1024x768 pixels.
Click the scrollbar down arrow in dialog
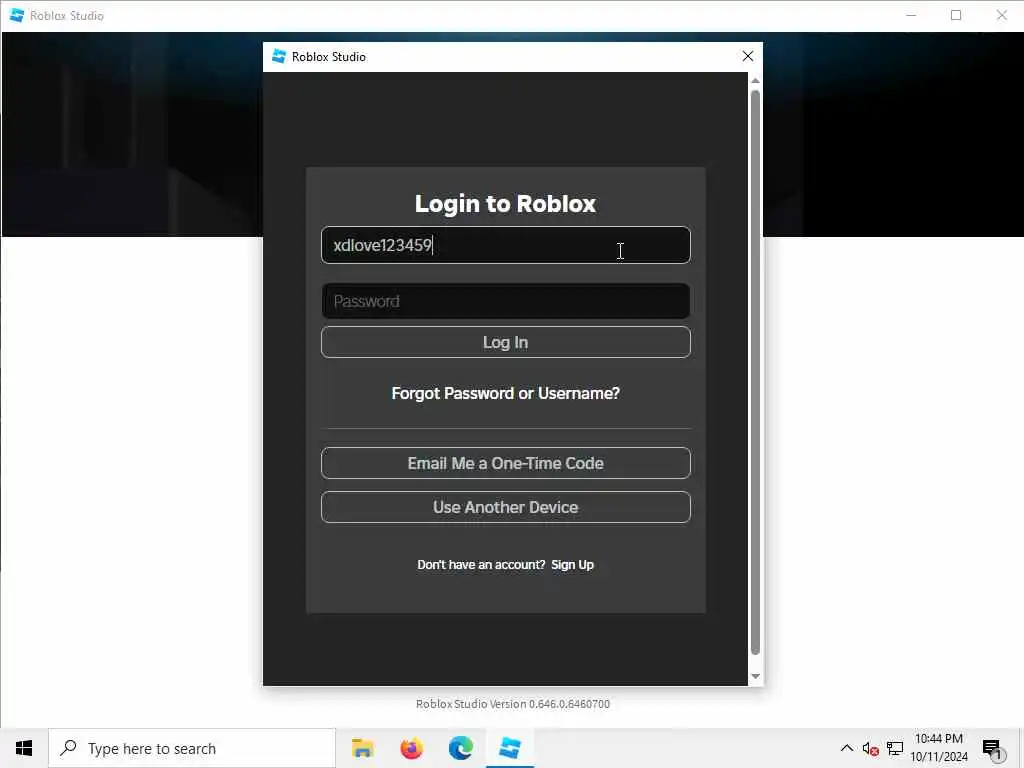755,677
